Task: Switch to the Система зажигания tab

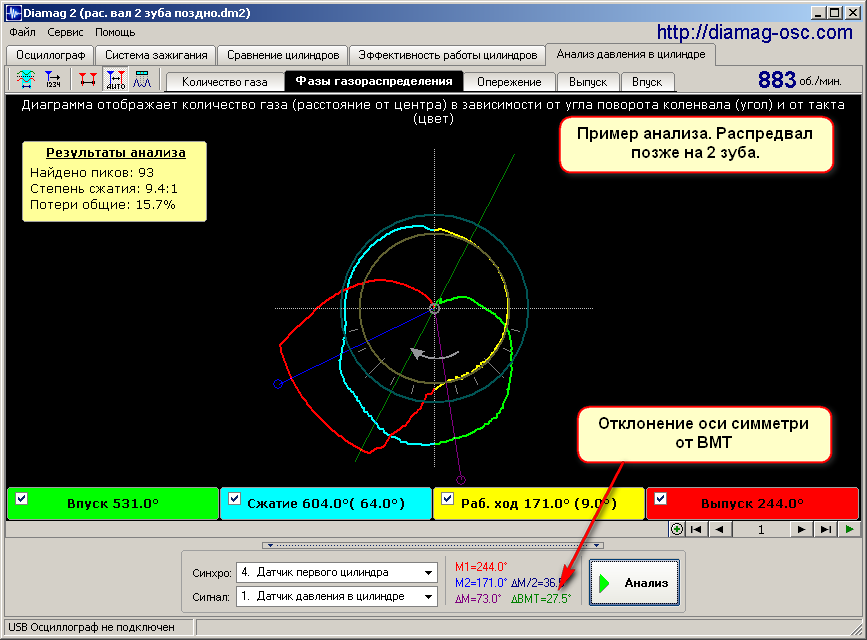Action: click(x=156, y=55)
